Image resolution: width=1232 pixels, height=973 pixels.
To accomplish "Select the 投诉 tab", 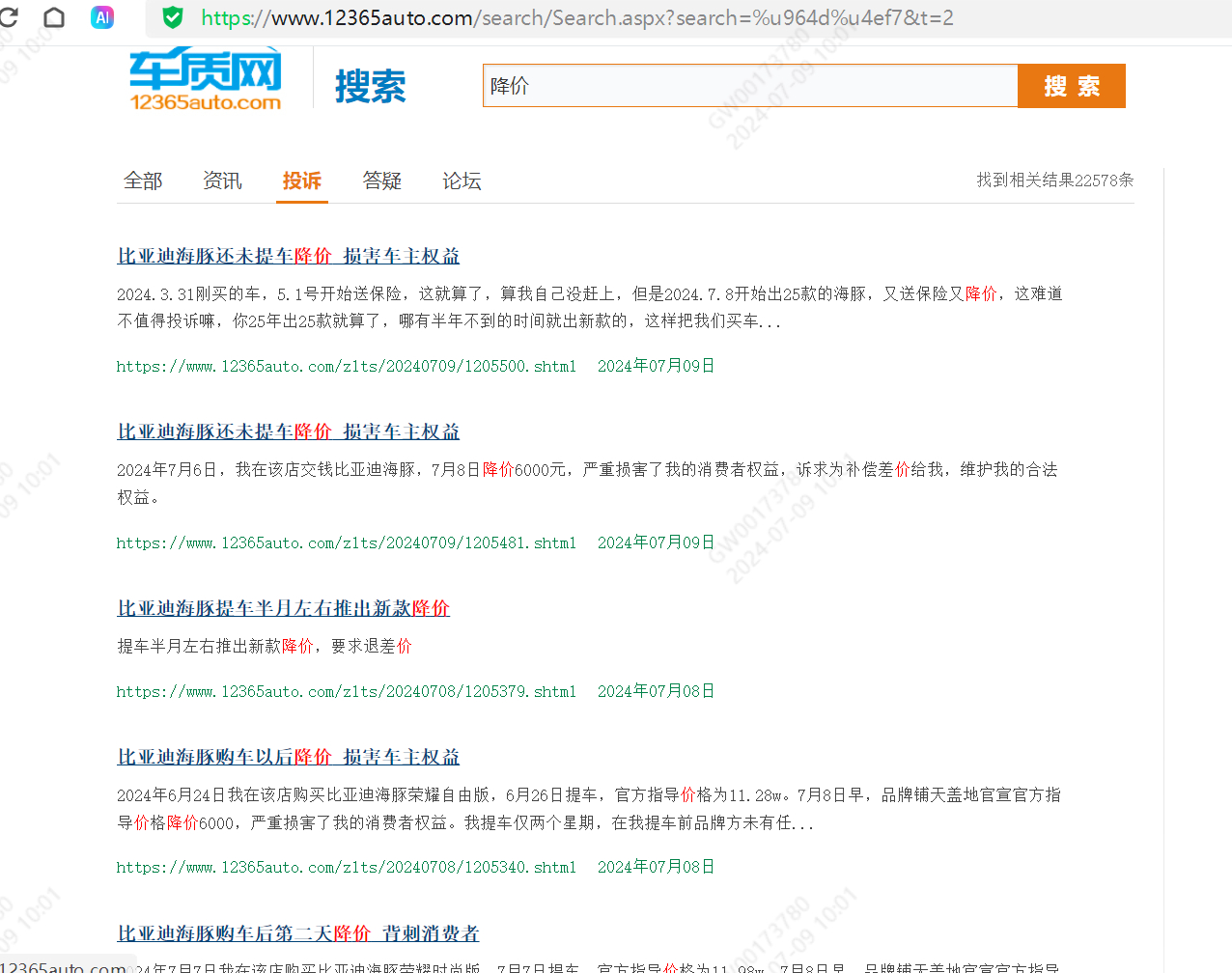I will pos(302,181).
